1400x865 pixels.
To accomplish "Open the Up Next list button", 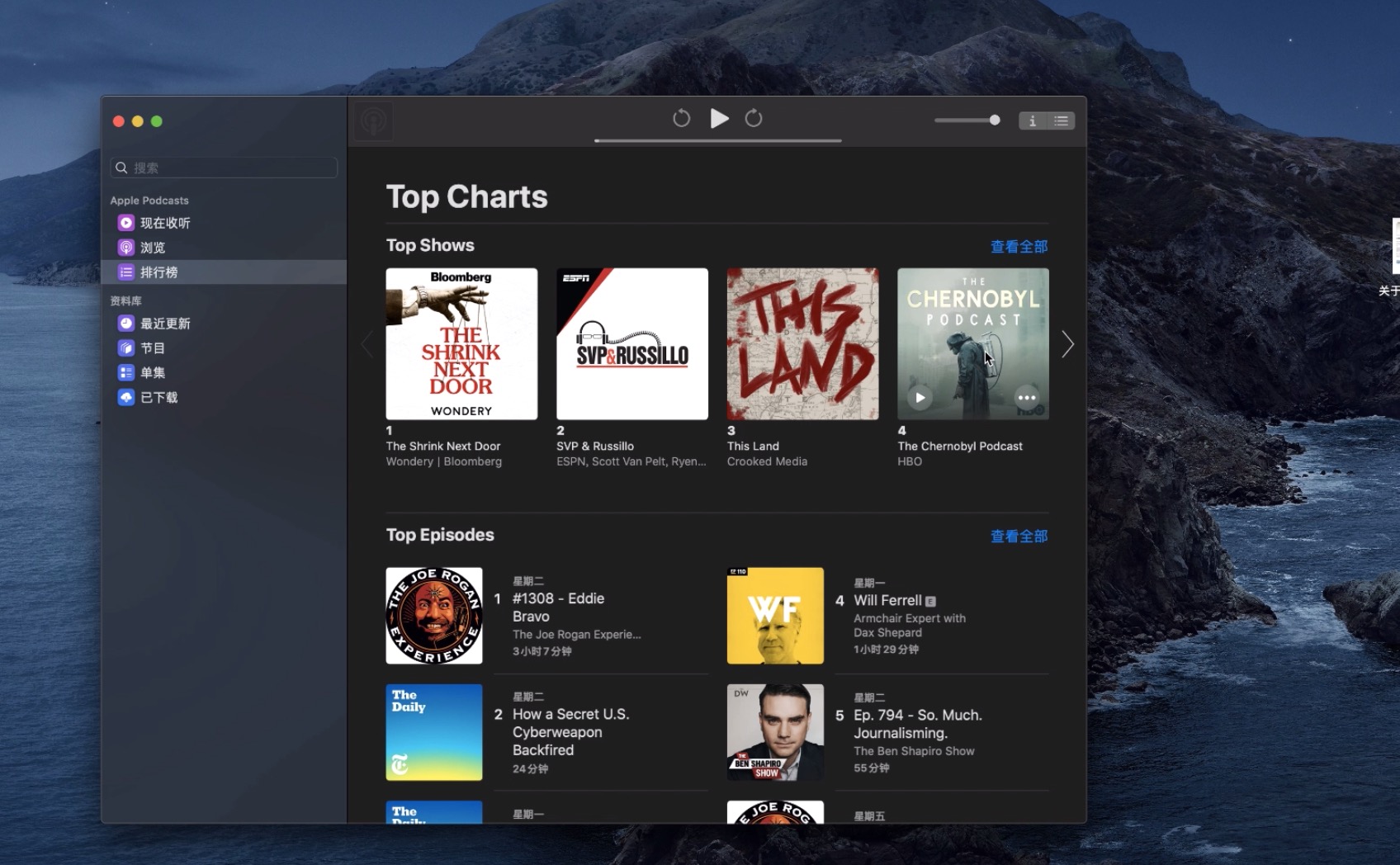I will (x=1061, y=121).
